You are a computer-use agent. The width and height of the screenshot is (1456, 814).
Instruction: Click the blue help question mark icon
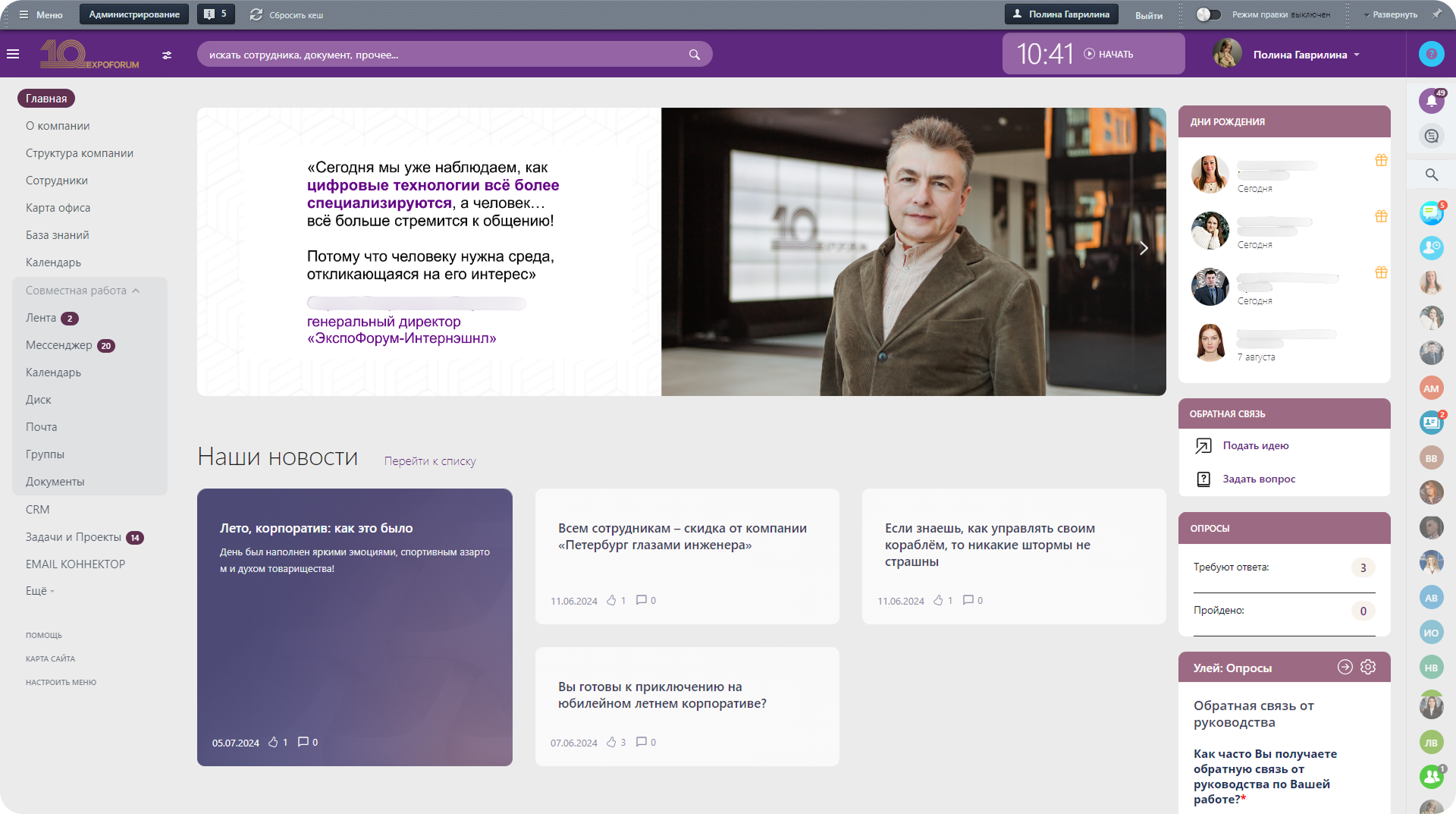[x=1431, y=54]
